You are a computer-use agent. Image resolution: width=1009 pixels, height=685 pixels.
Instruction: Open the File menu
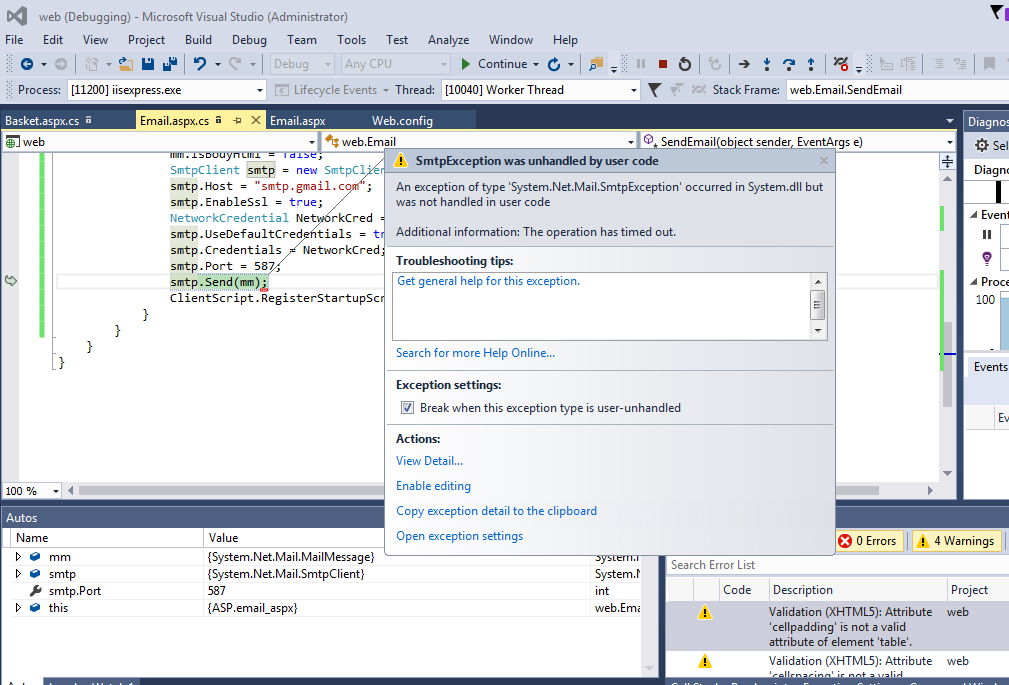click(x=14, y=40)
